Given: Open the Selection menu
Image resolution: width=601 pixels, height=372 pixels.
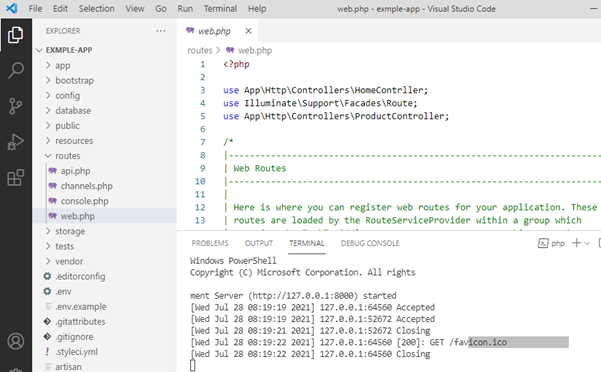Looking at the screenshot, I should [x=97, y=8].
